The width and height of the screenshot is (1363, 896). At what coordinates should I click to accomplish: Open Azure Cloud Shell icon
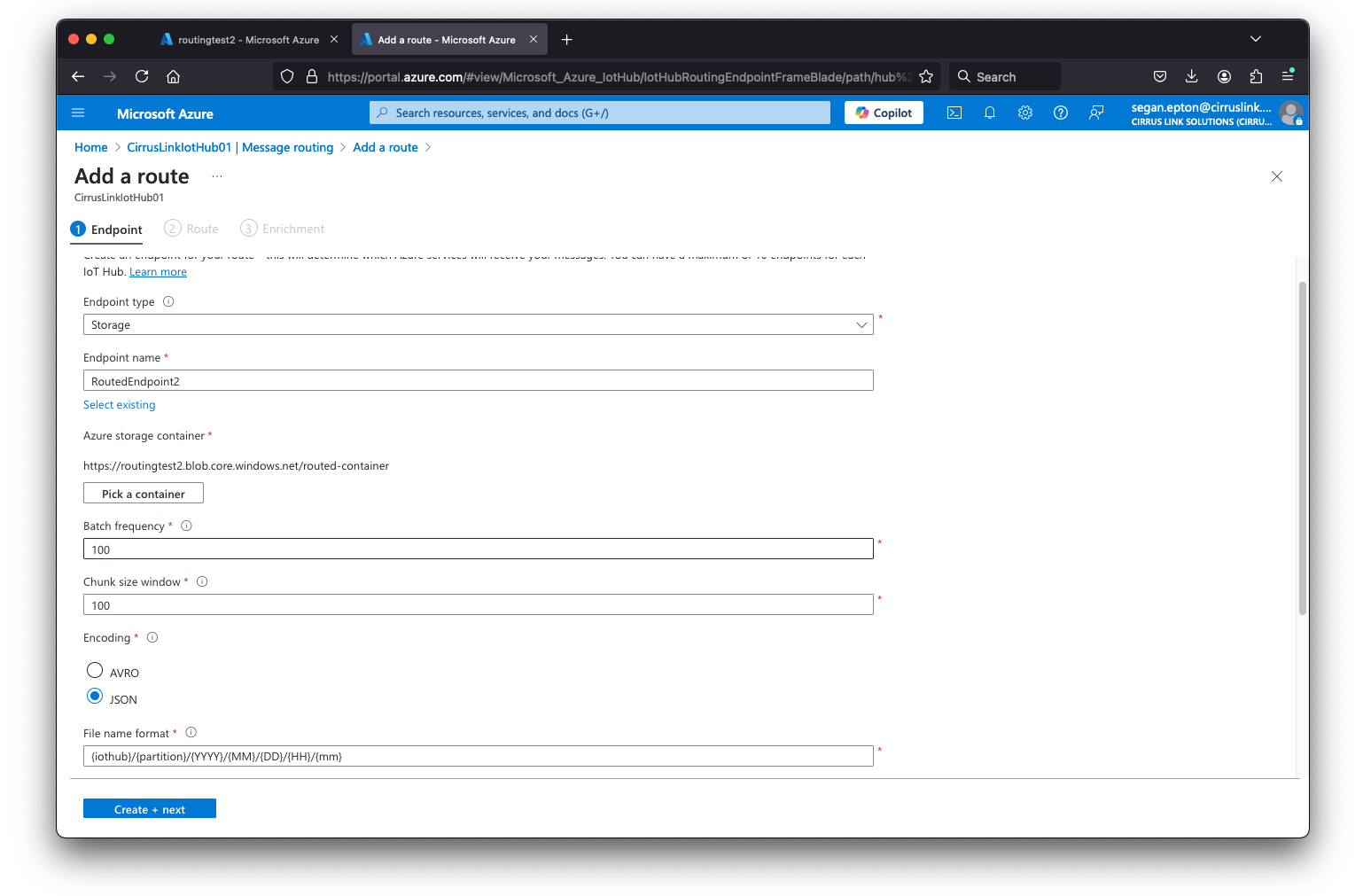coord(954,113)
